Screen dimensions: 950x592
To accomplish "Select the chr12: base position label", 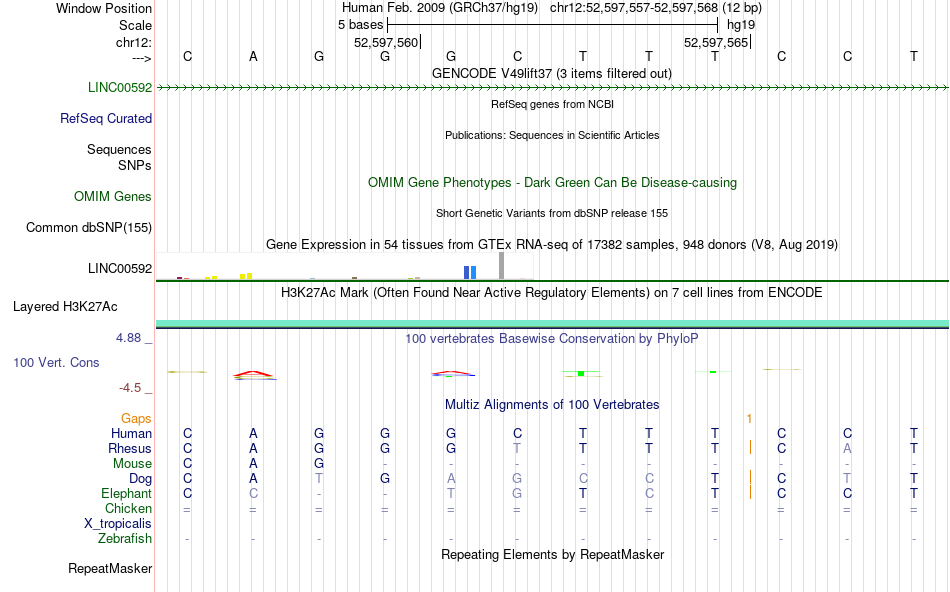I will tap(133, 42).
